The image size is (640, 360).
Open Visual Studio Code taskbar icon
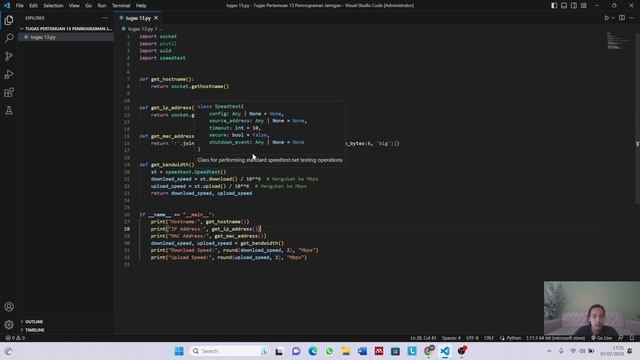coord(445,351)
